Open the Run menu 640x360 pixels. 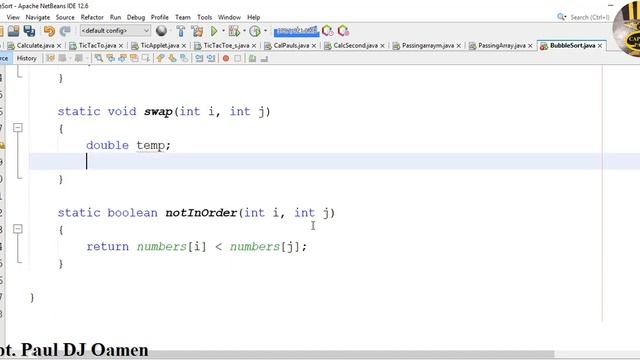click(116, 17)
